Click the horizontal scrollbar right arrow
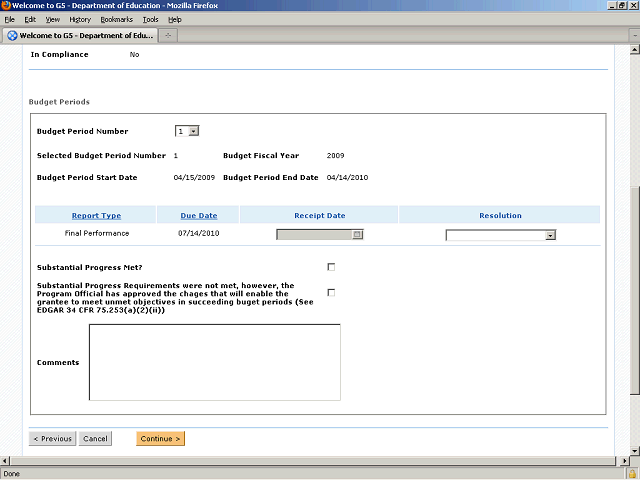This screenshot has width=640, height=480. 624,461
